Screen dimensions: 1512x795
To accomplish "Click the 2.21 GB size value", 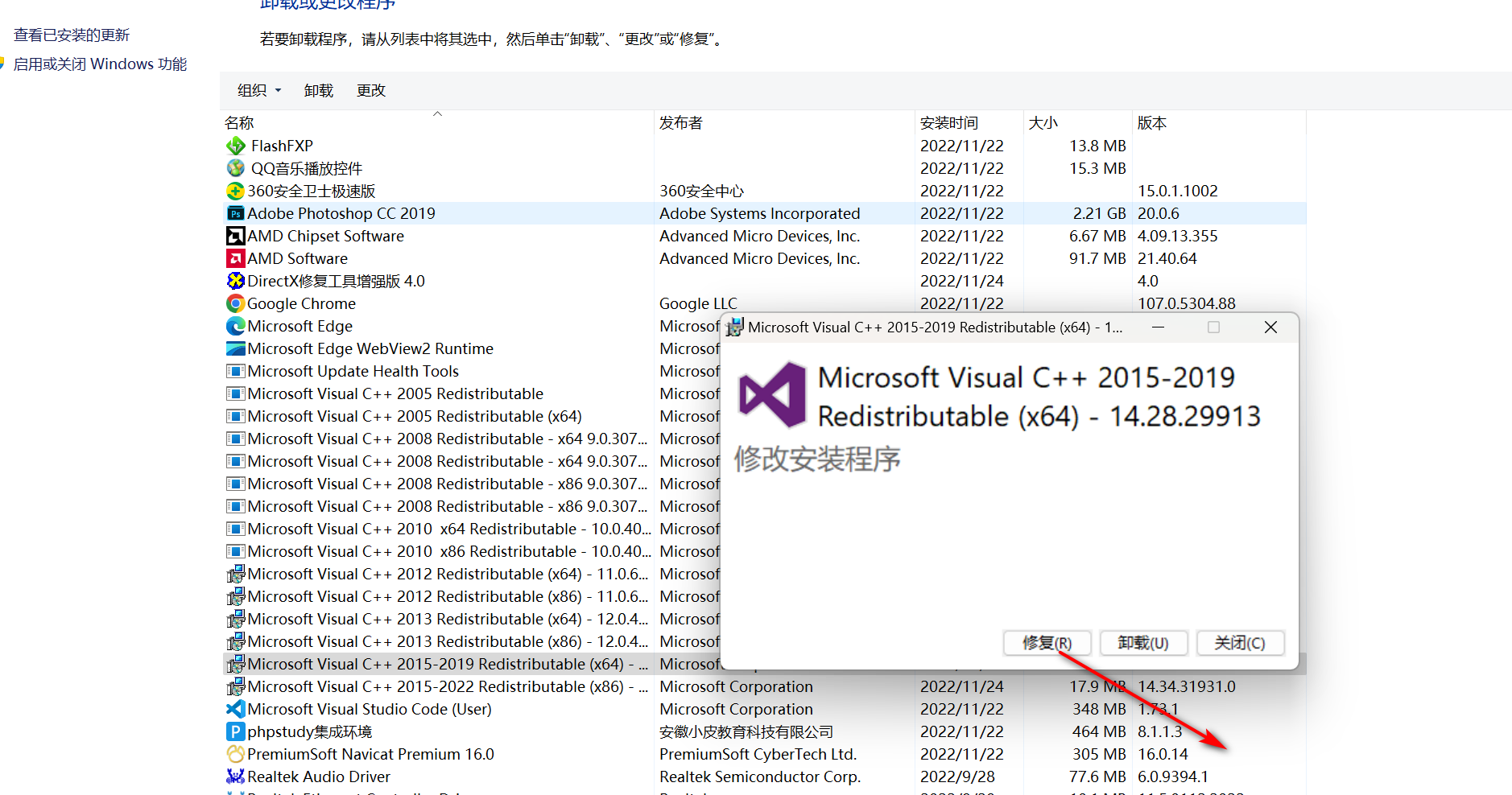I will point(1099,213).
